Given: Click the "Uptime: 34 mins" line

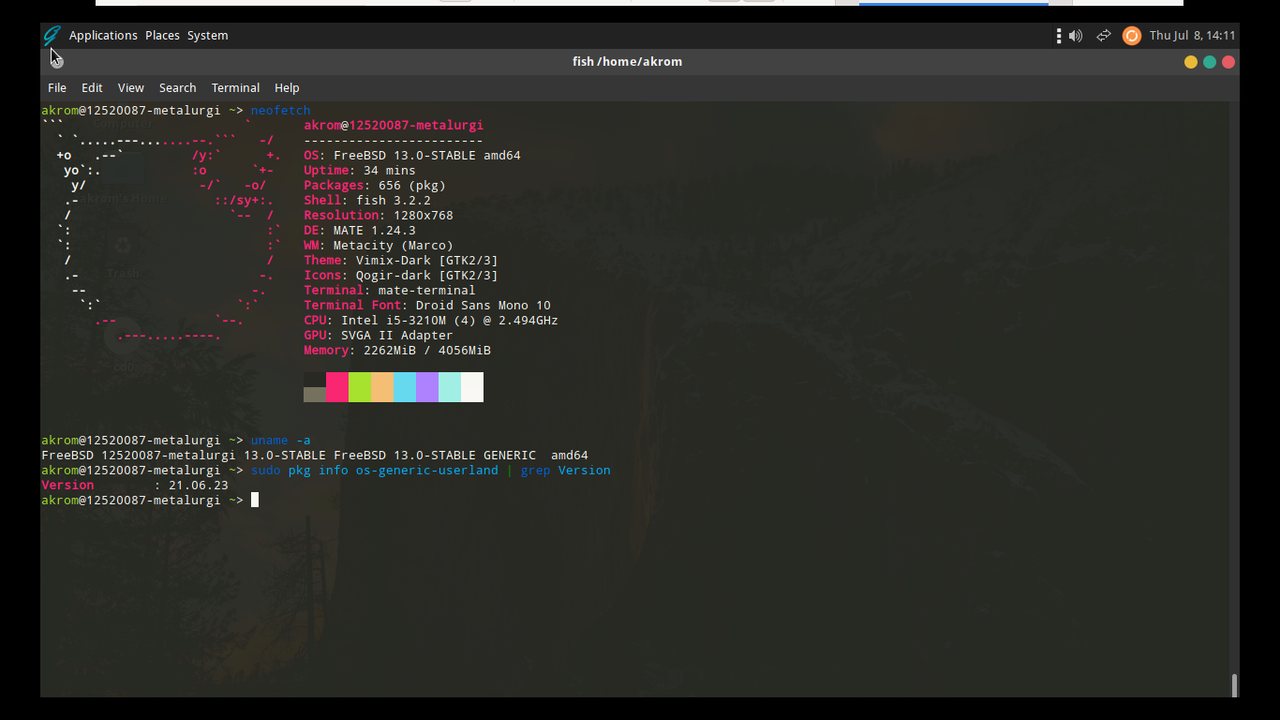Looking at the screenshot, I should click(360, 170).
